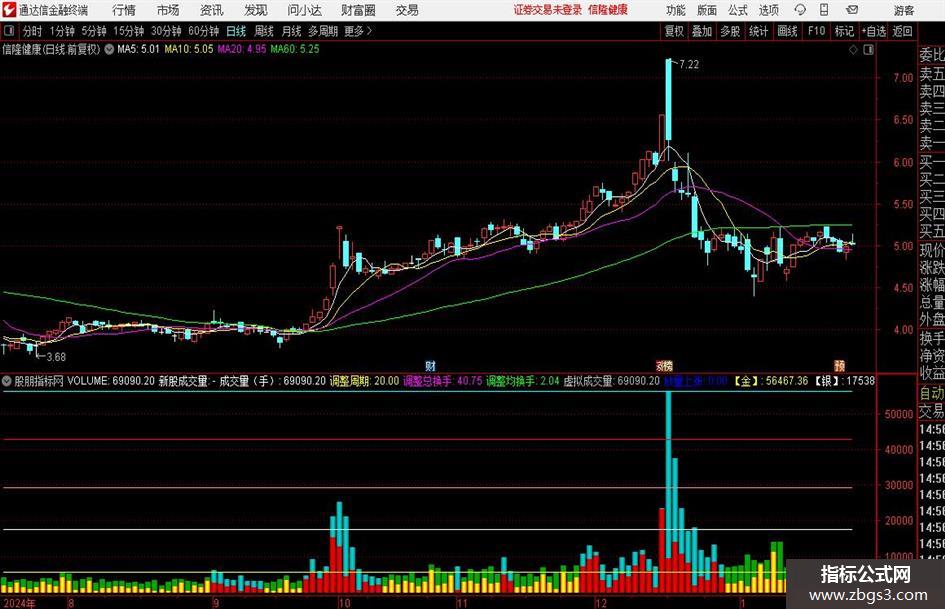Add stock via +自选 button
The image size is (945, 609).
pyautogui.click(x=873, y=31)
